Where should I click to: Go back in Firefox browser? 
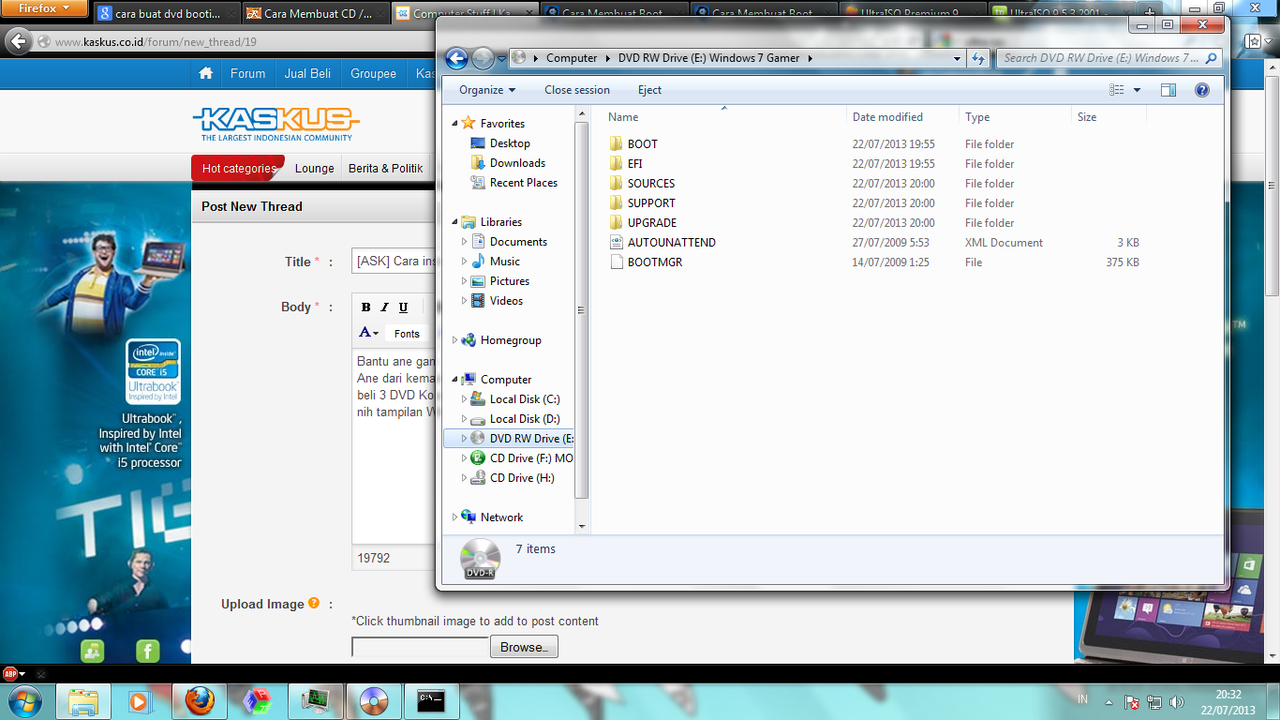point(17,42)
